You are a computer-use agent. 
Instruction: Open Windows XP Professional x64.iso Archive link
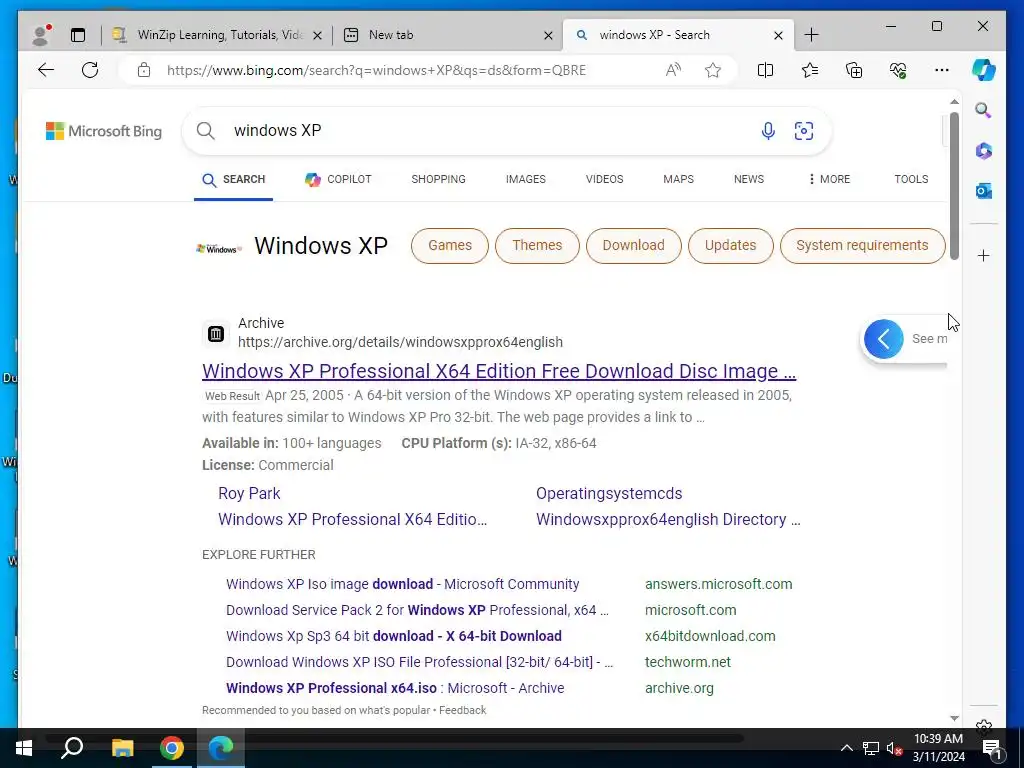395,688
